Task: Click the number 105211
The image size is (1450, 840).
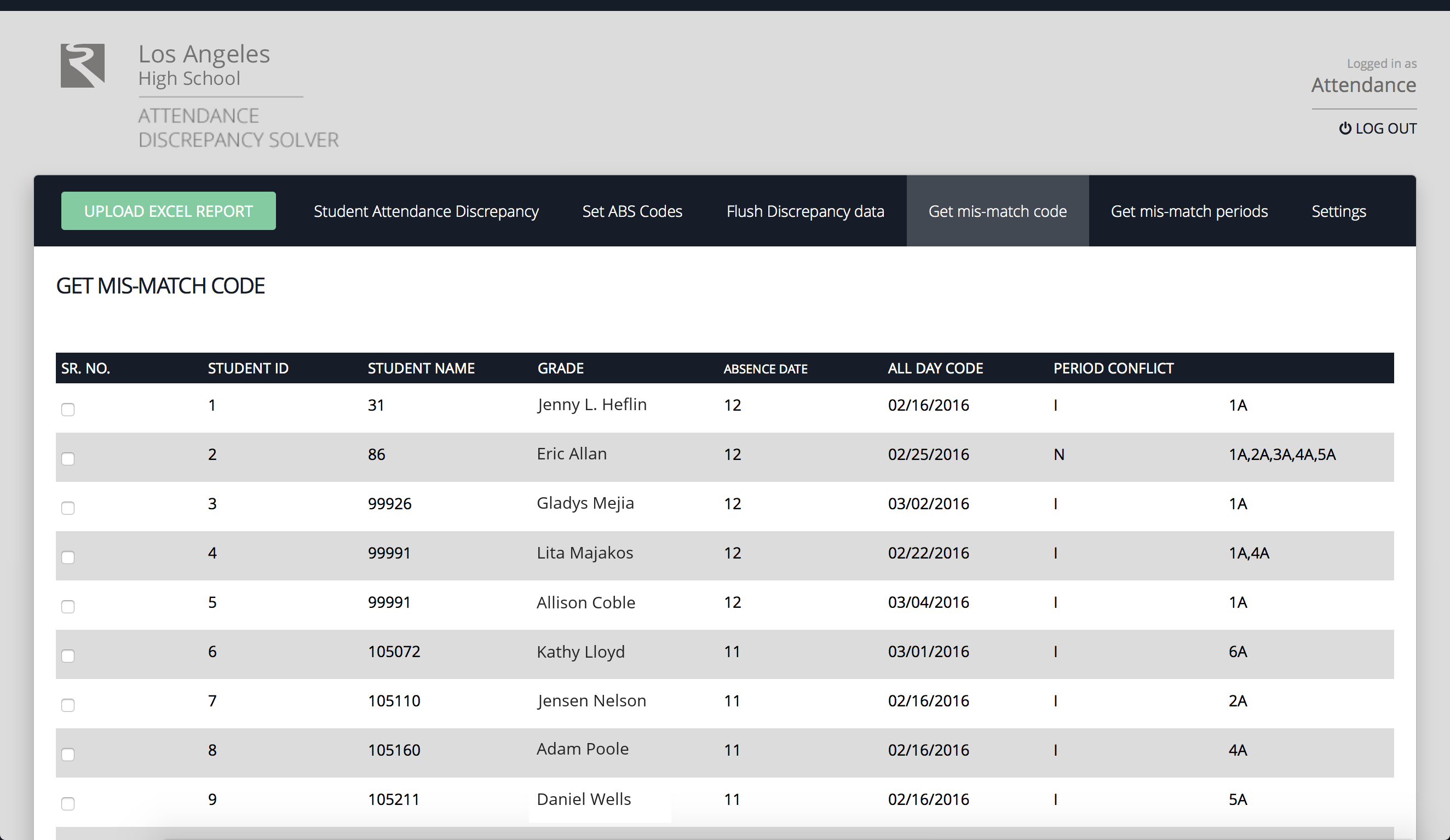Action: coord(394,799)
